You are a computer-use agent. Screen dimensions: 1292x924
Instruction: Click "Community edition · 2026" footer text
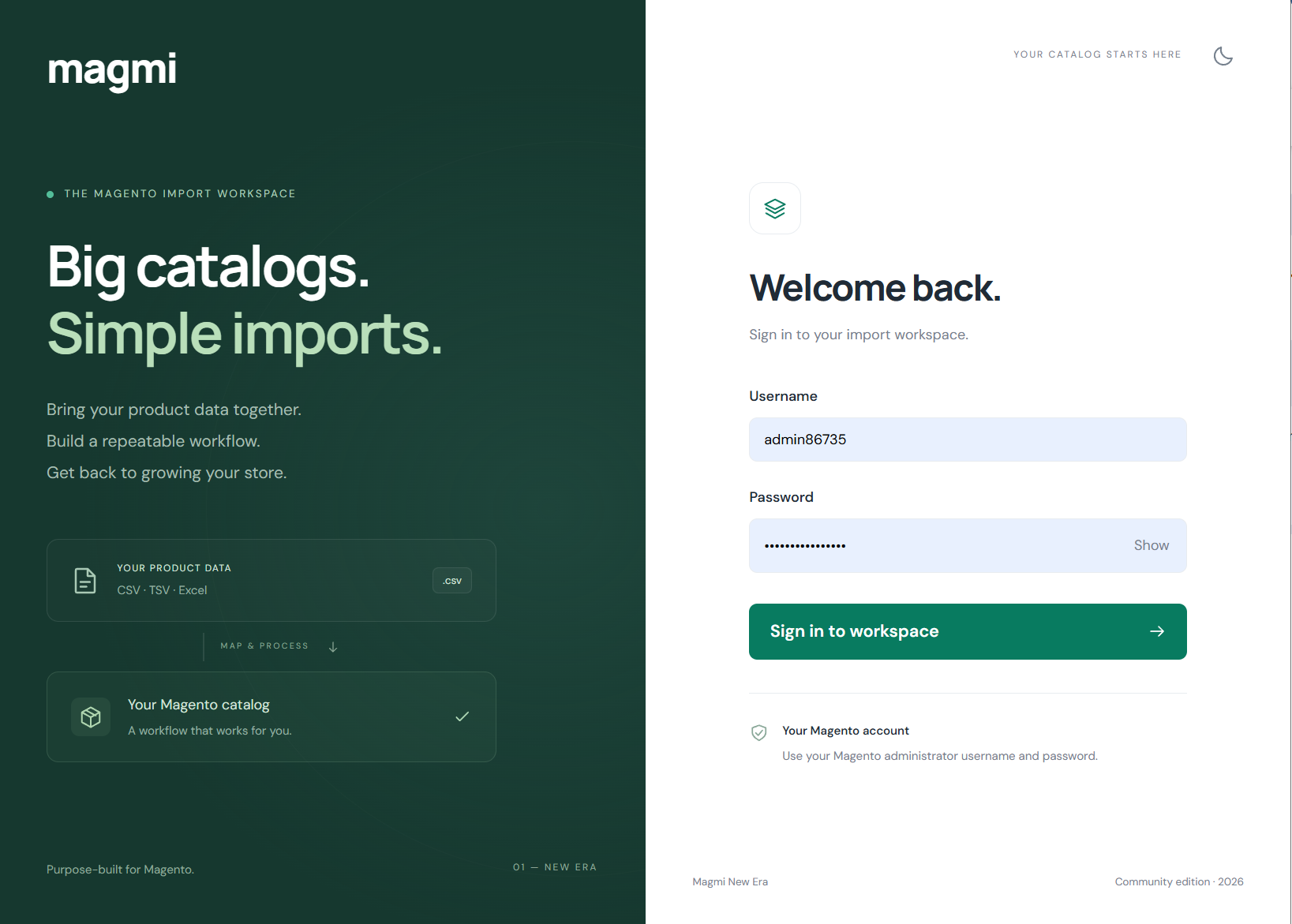(x=1179, y=881)
